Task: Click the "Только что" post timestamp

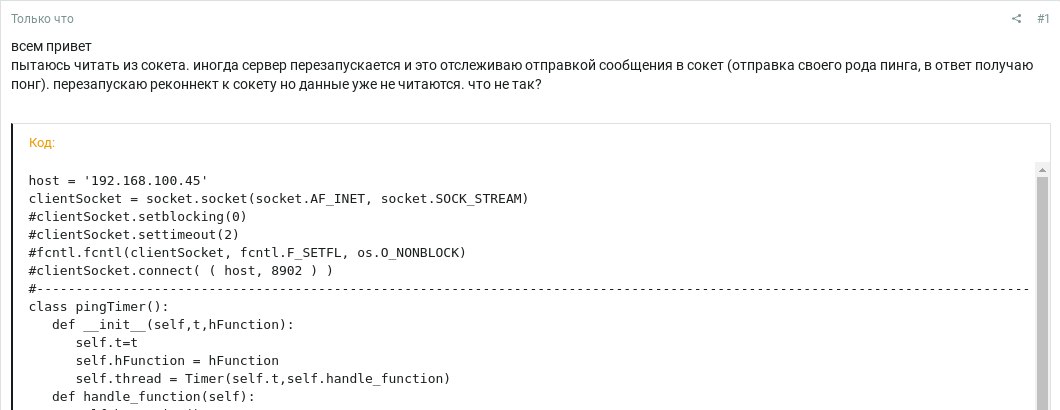Action: click(42, 19)
